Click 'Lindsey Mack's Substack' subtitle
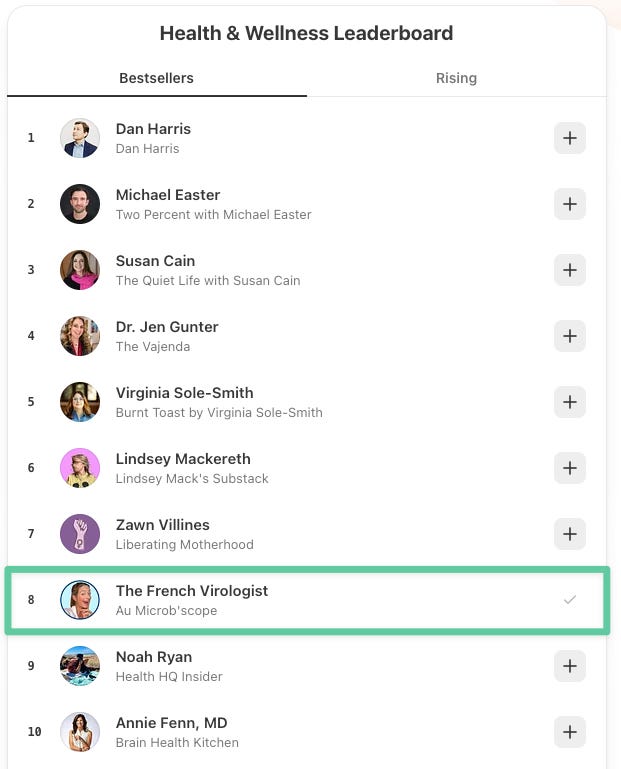The width and height of the screenshot is (621, 769). point(192,479)
